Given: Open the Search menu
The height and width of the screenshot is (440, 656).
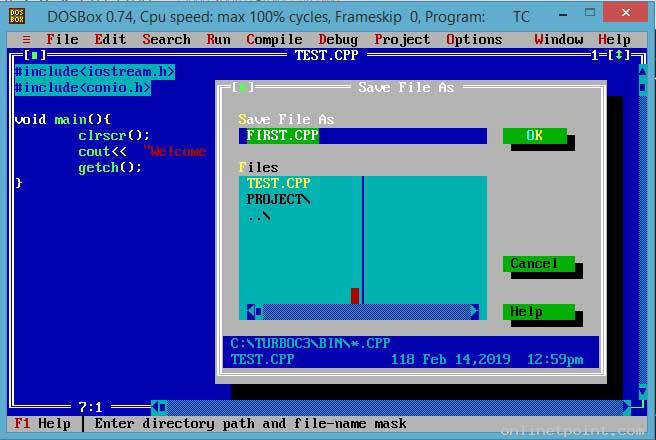Looking at the screenshot, I should click(x=167, y=39).
